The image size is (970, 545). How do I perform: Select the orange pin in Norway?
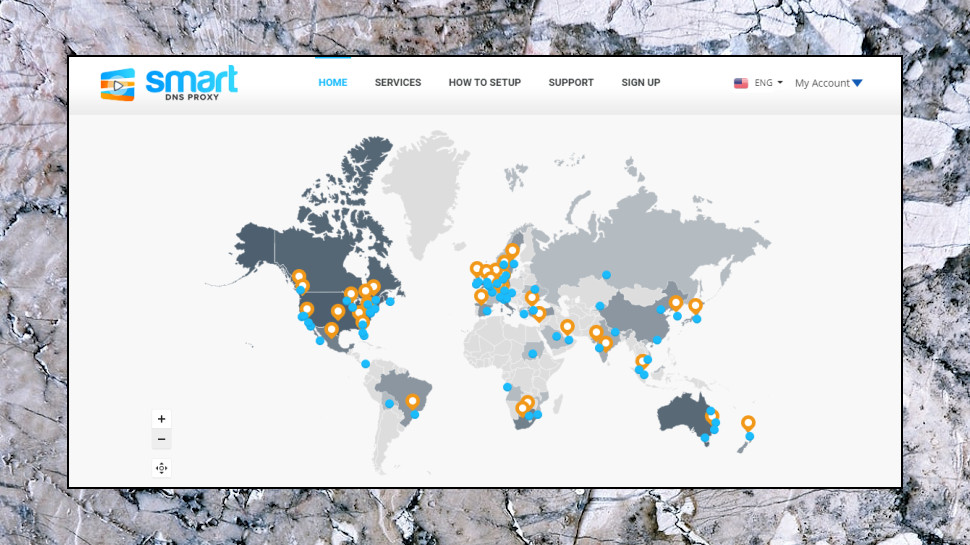click(x=512, y=251)
